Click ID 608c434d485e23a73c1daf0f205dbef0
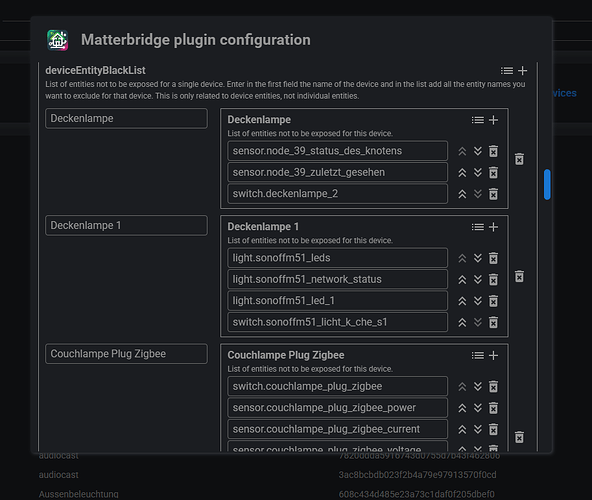This screenshot has width=592, height=500. 416,494
